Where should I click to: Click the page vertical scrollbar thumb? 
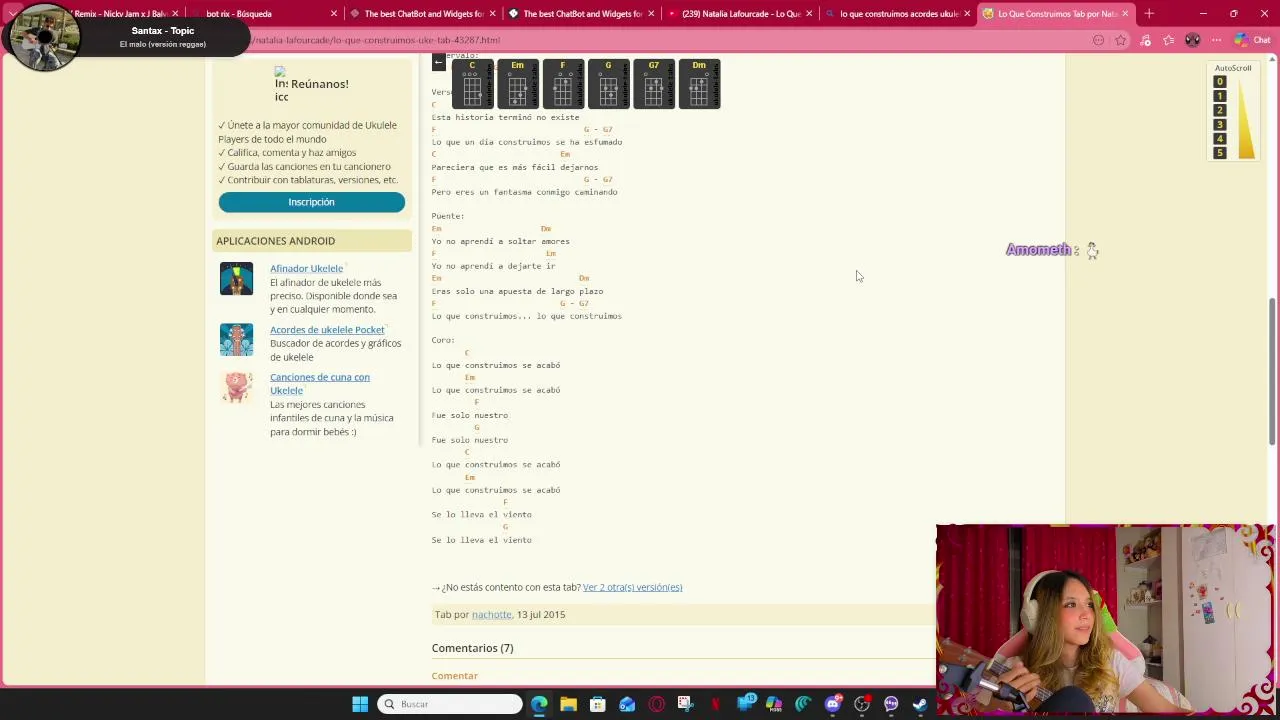tap(1272, 371)
